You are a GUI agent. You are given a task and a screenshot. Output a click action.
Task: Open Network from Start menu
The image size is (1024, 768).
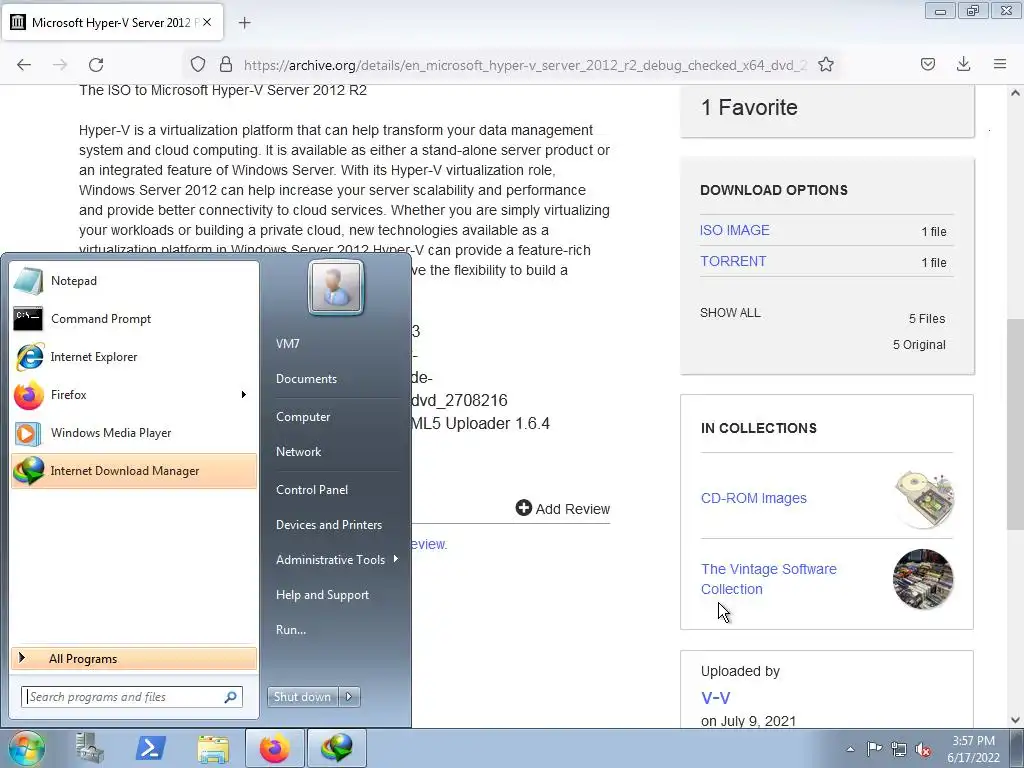coord(298,452)
